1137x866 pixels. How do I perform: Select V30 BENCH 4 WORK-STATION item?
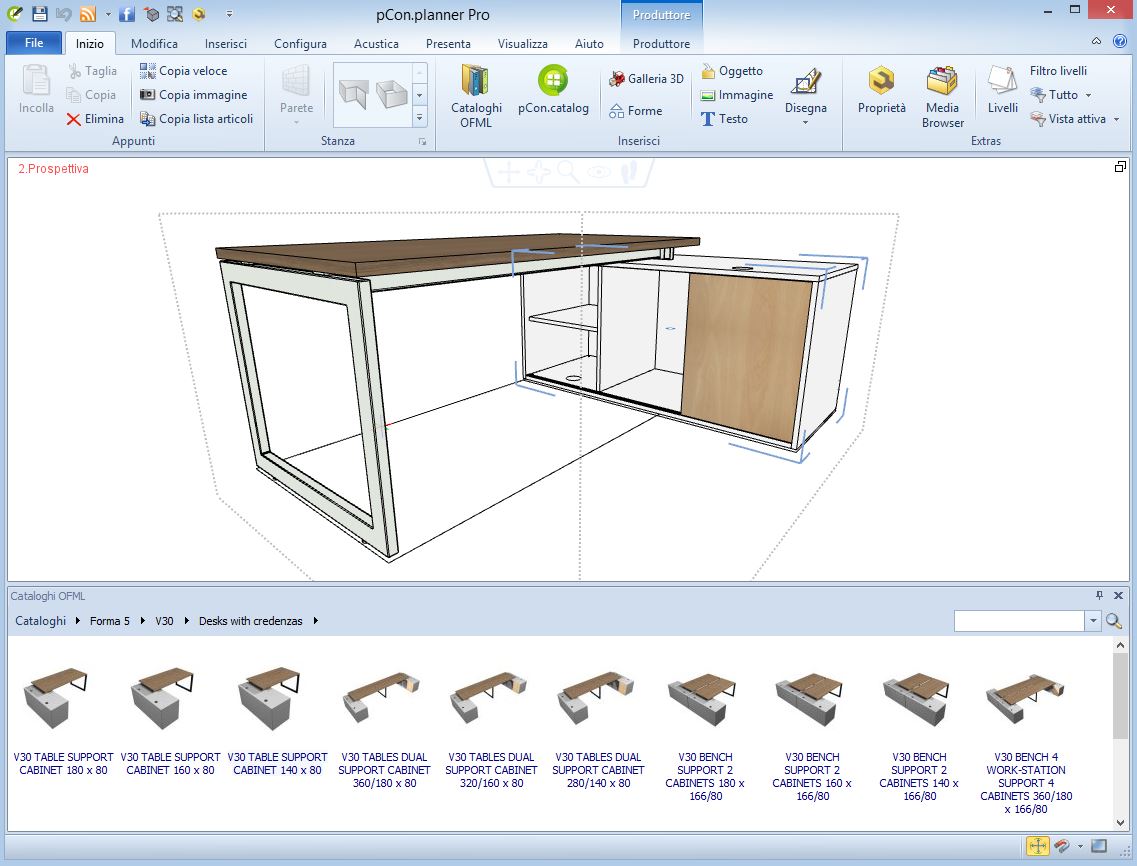click(x=1026, y=741)
